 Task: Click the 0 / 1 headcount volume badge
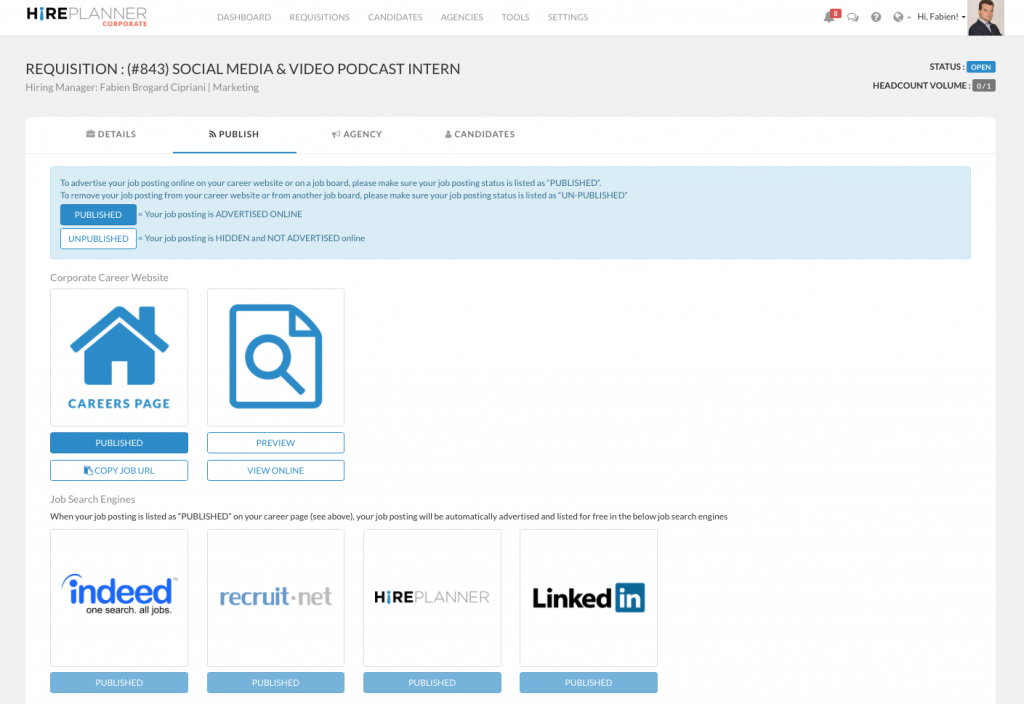(984, 86)
